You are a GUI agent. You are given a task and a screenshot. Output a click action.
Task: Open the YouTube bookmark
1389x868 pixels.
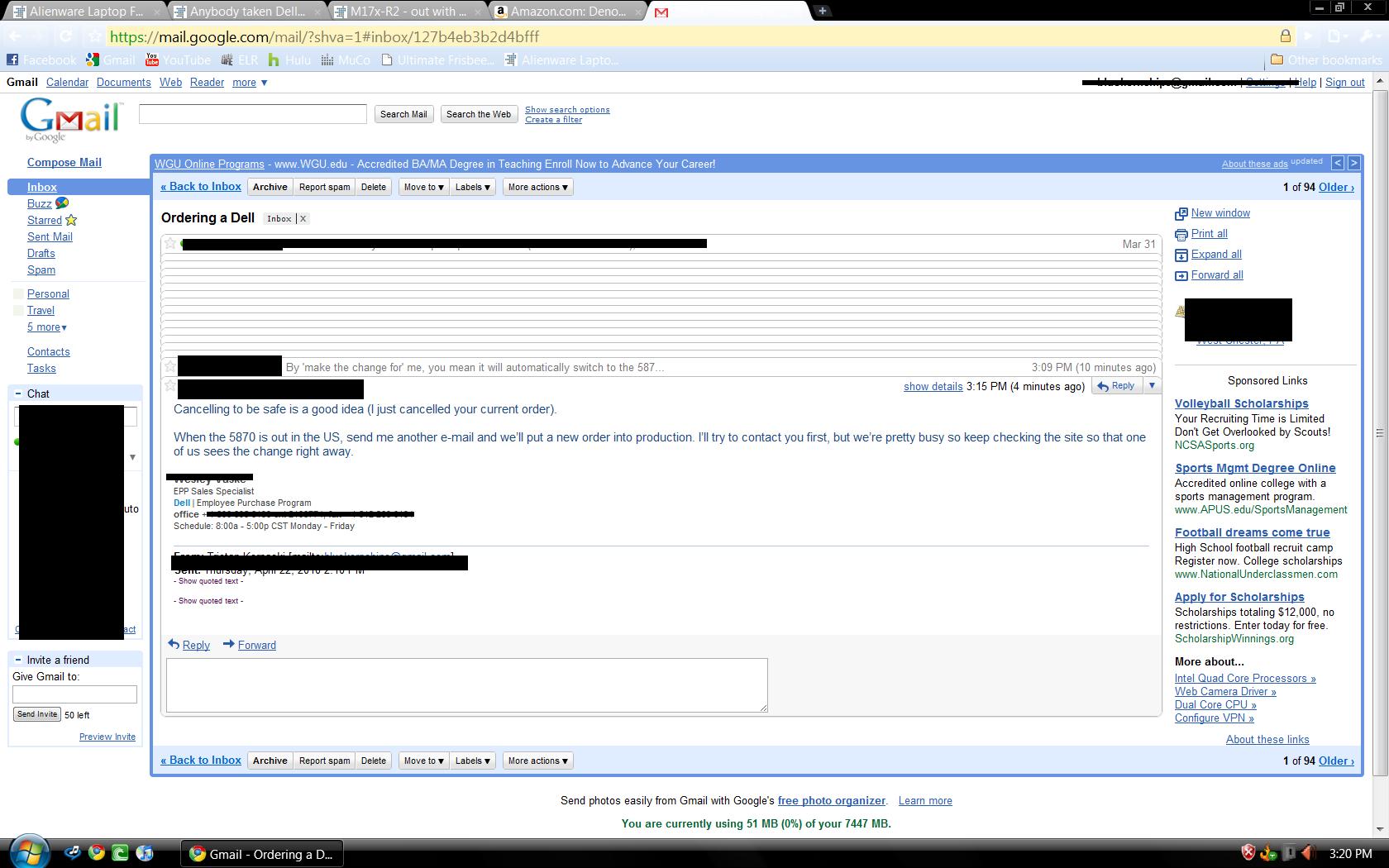(178, 60)
